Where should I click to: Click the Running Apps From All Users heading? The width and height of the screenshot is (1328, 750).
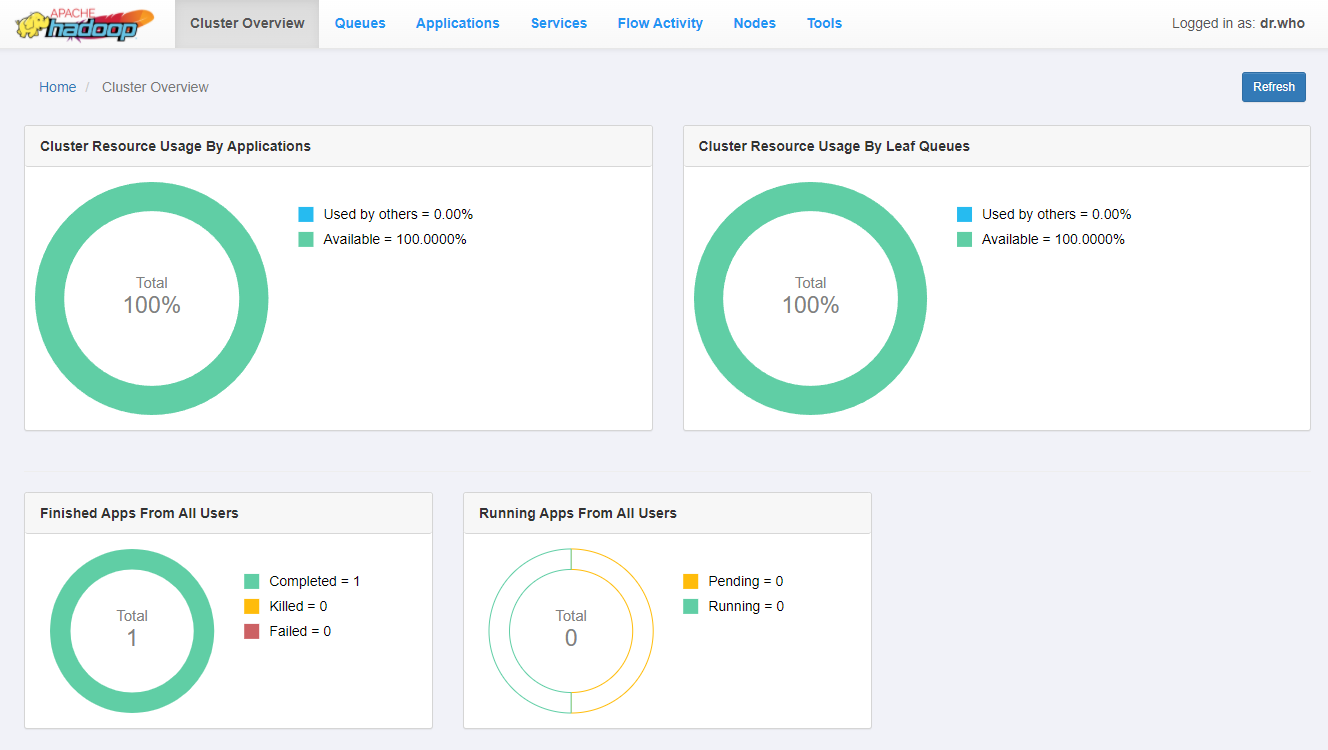(x=578, y=513)
